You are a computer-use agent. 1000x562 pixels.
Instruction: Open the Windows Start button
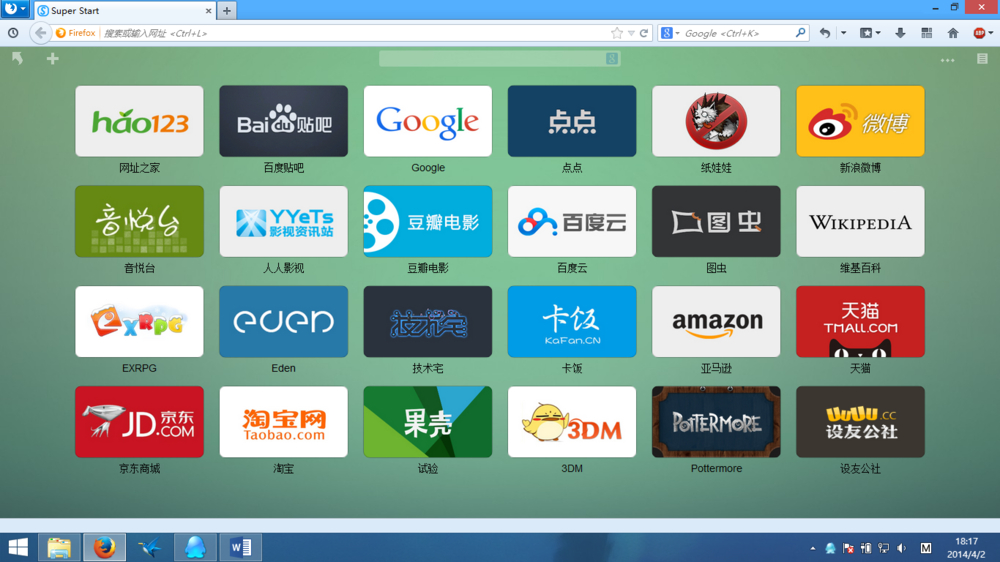point(18,547)
